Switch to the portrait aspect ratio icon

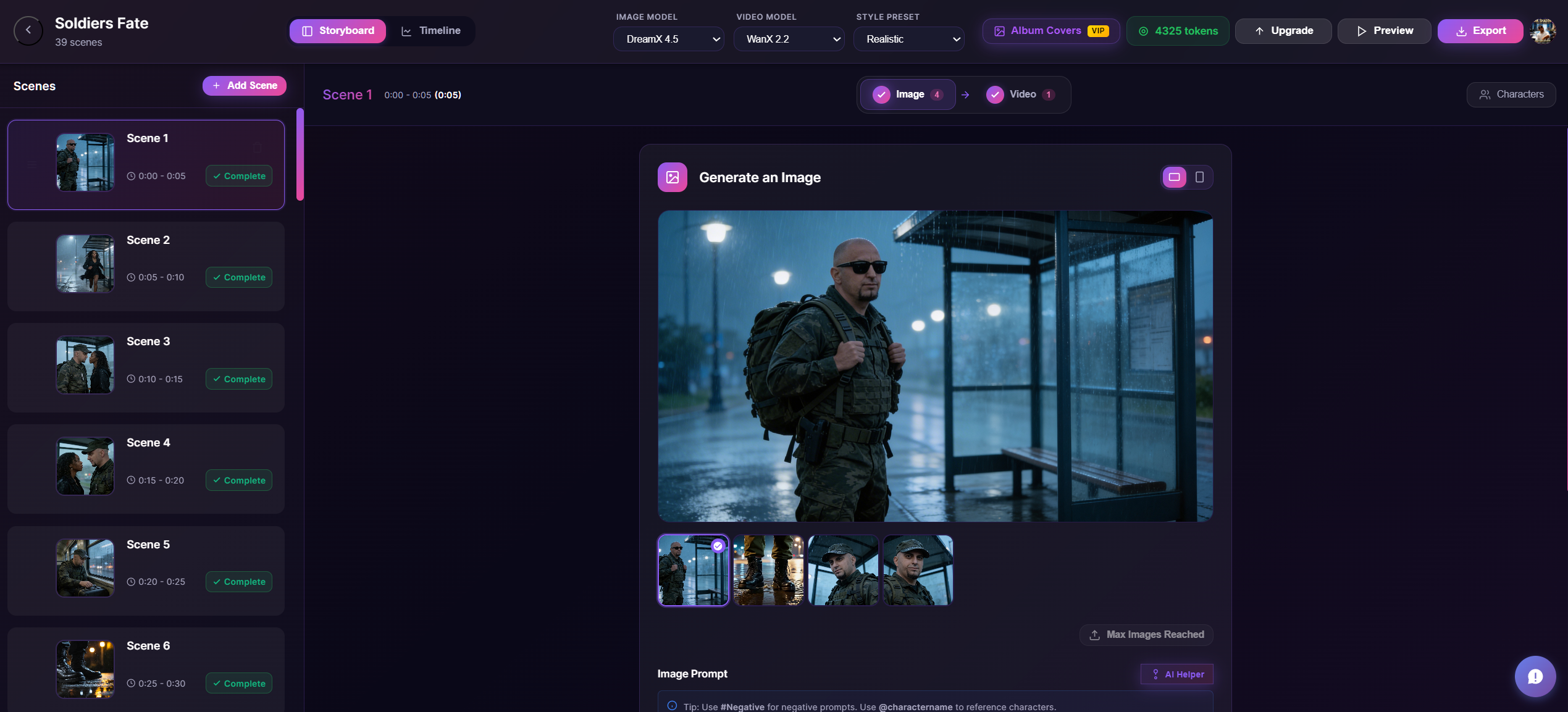tap(1200, 177)
